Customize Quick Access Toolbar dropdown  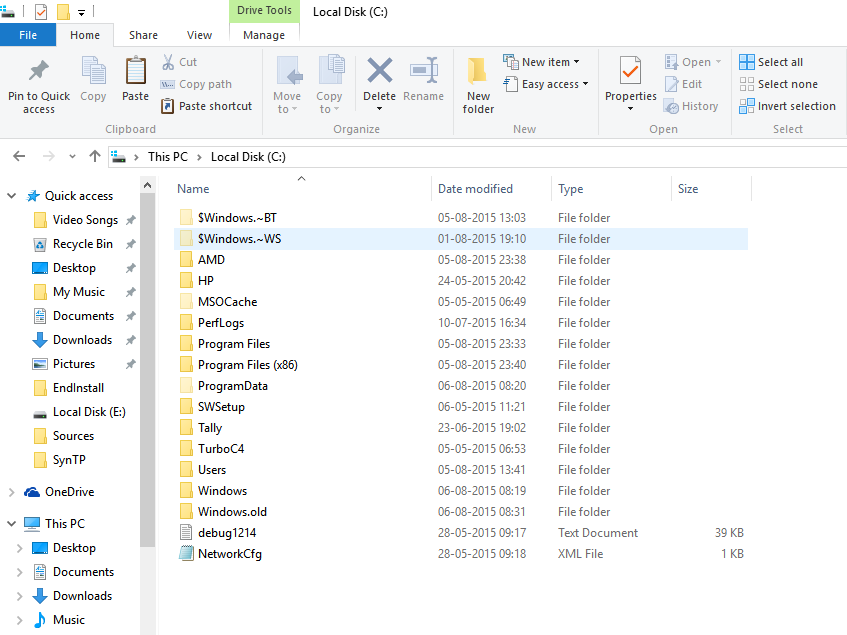(82, 12)
